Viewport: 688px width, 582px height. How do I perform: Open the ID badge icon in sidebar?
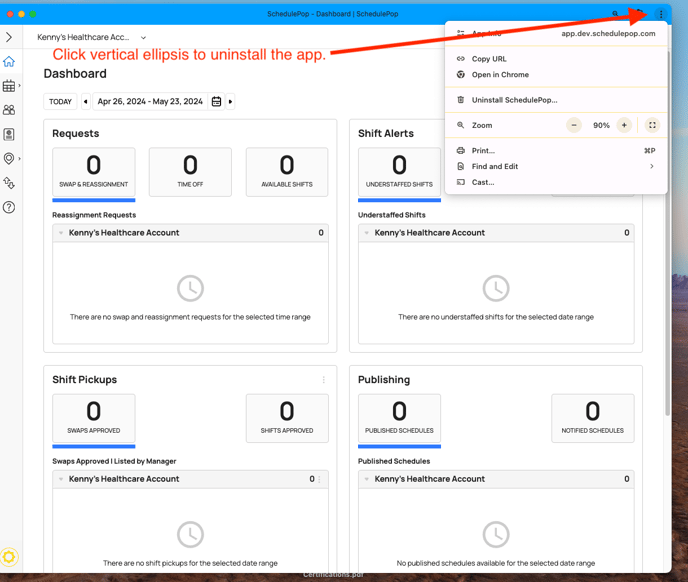(9, 134)
